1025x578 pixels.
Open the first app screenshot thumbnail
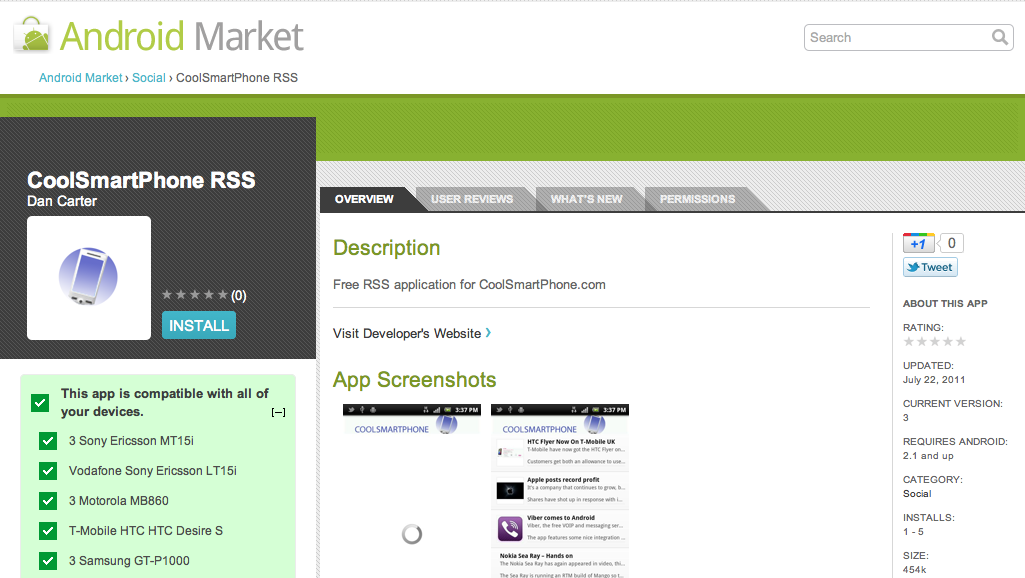[412, 491]
